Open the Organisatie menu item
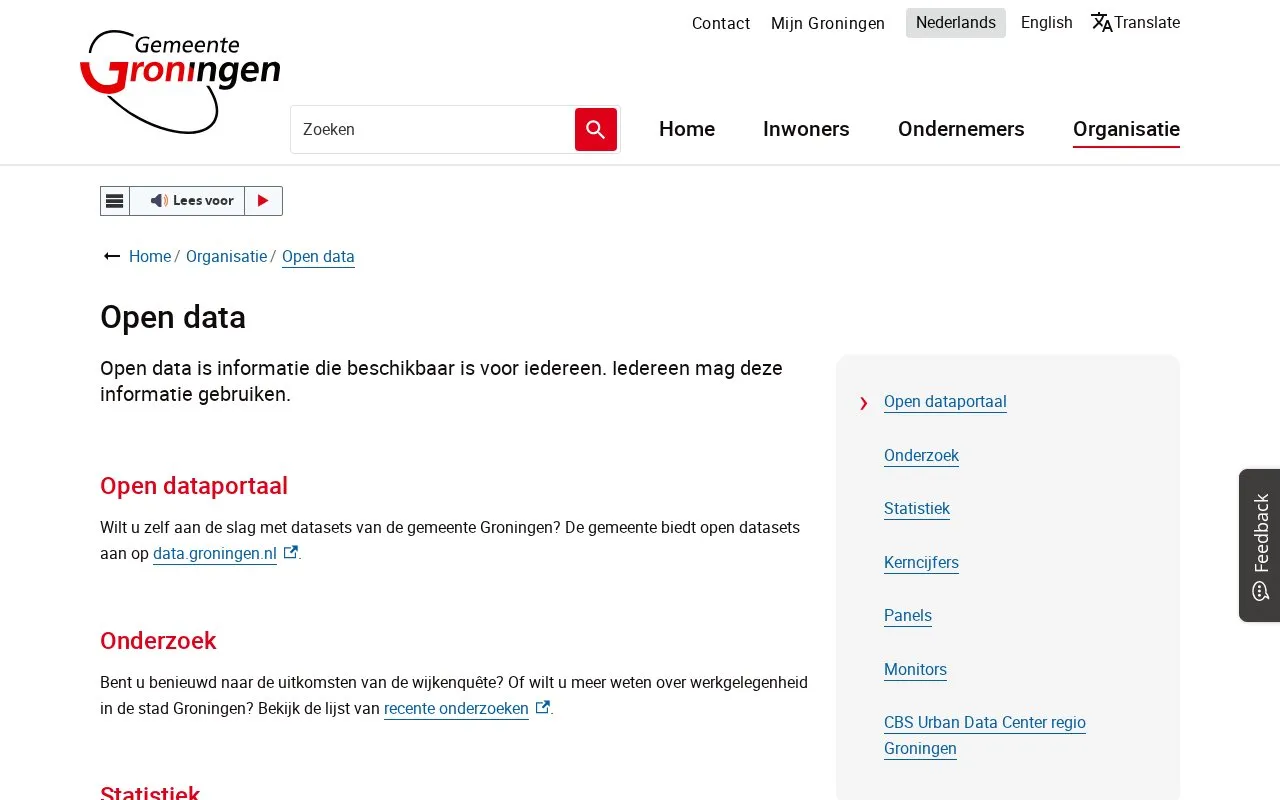This screenshot has height=800, width=1280. click(1126, 129)
